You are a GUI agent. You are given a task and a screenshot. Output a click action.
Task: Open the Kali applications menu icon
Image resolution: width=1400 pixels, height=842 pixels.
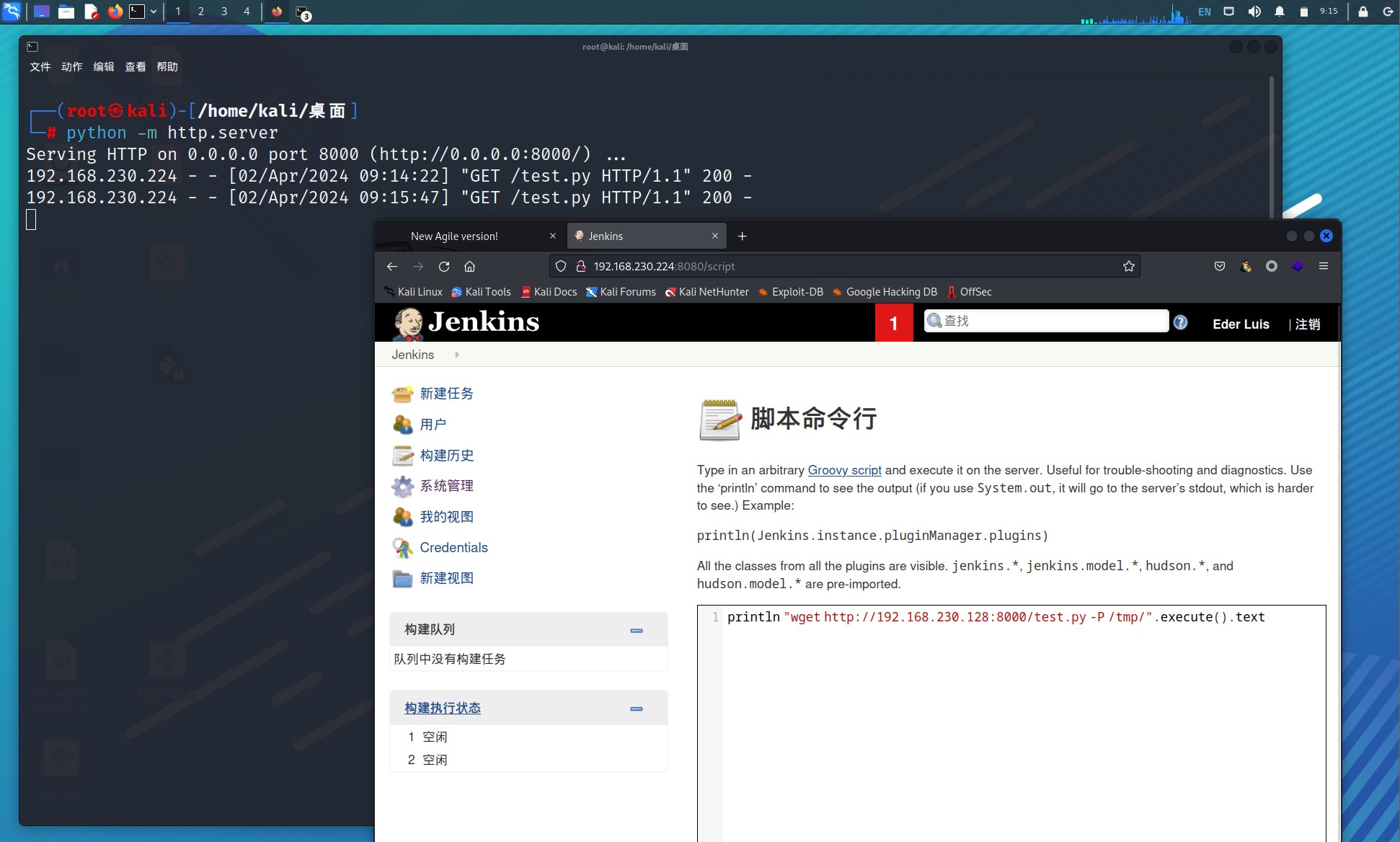[x=12, y=12]
